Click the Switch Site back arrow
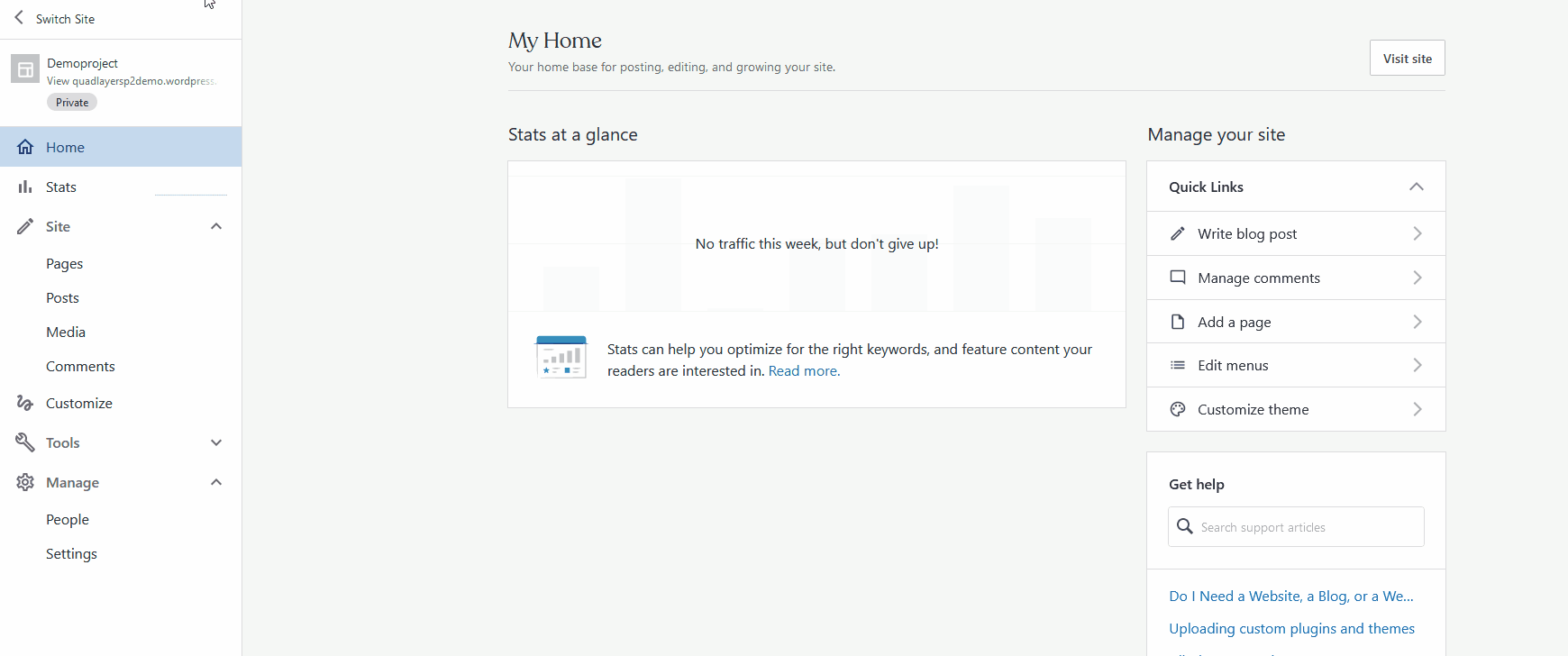This screenshot has width=1568, height=656. tap(19, 18)
